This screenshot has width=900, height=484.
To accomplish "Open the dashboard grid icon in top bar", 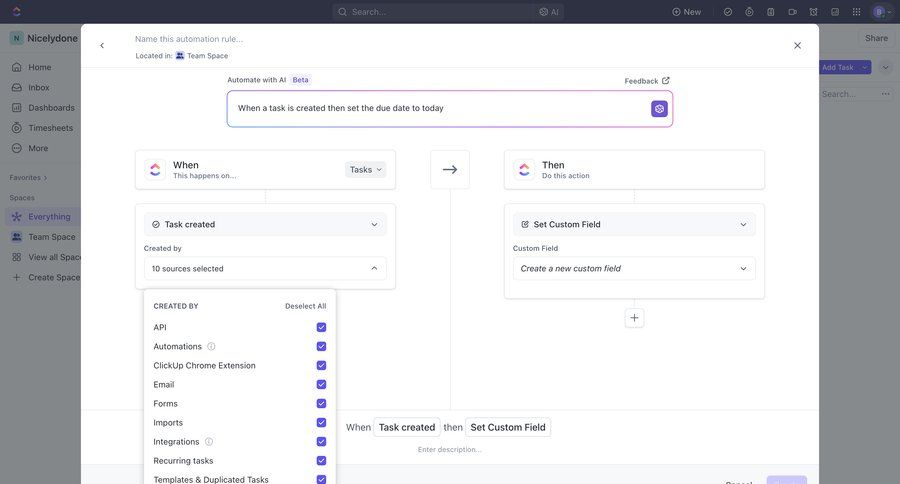I will pyautogui.click(x=835, y=11).
